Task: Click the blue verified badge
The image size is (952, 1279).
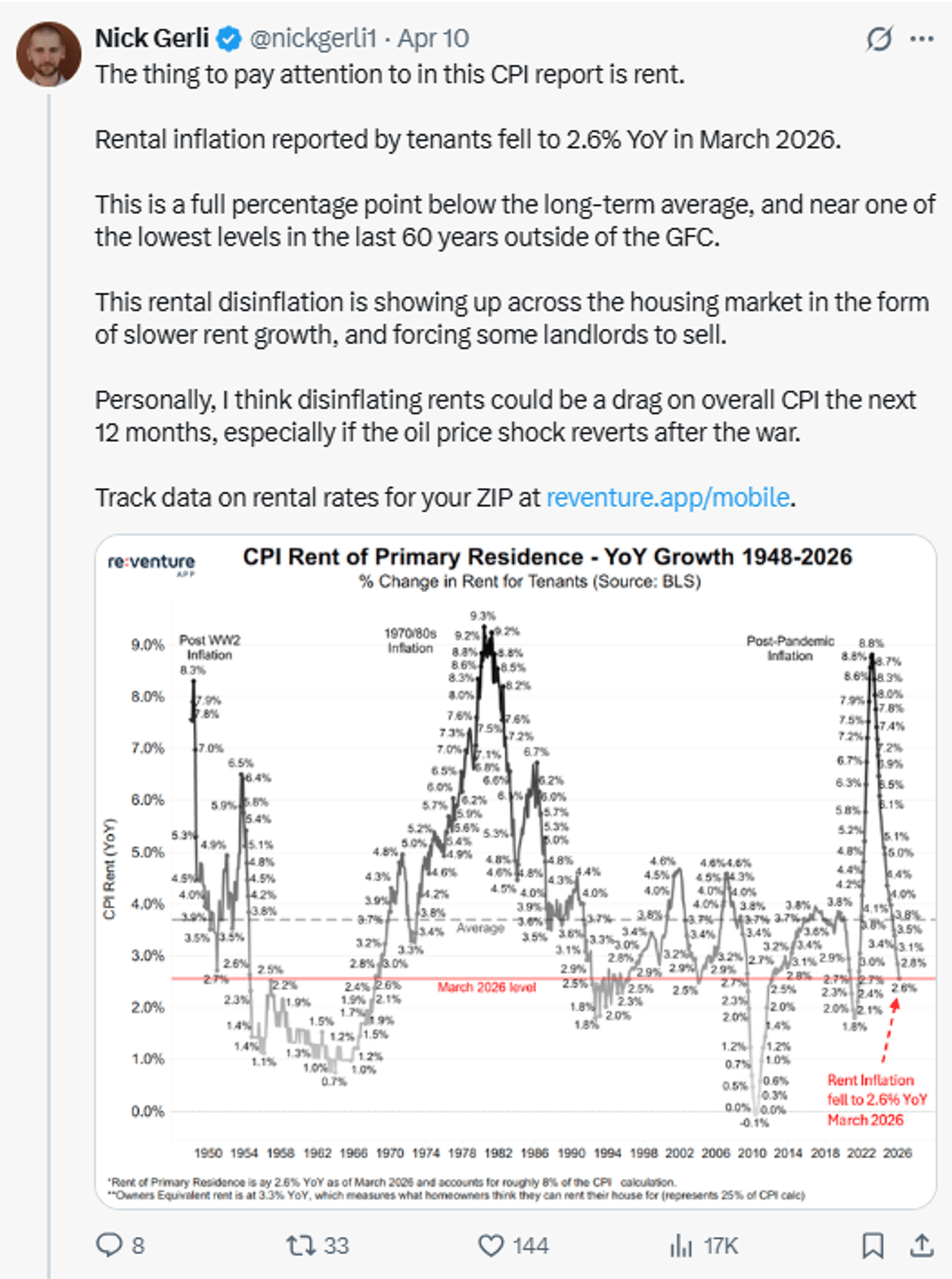Action: tap(229, 39)
